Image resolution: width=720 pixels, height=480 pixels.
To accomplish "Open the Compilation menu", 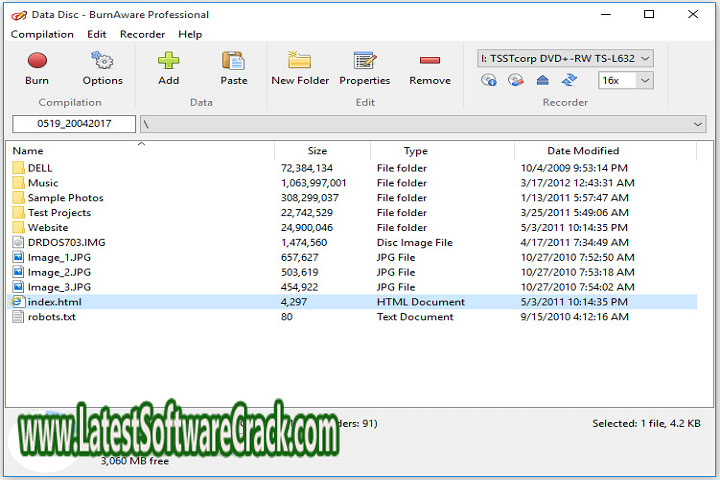I will click(42, 34).
